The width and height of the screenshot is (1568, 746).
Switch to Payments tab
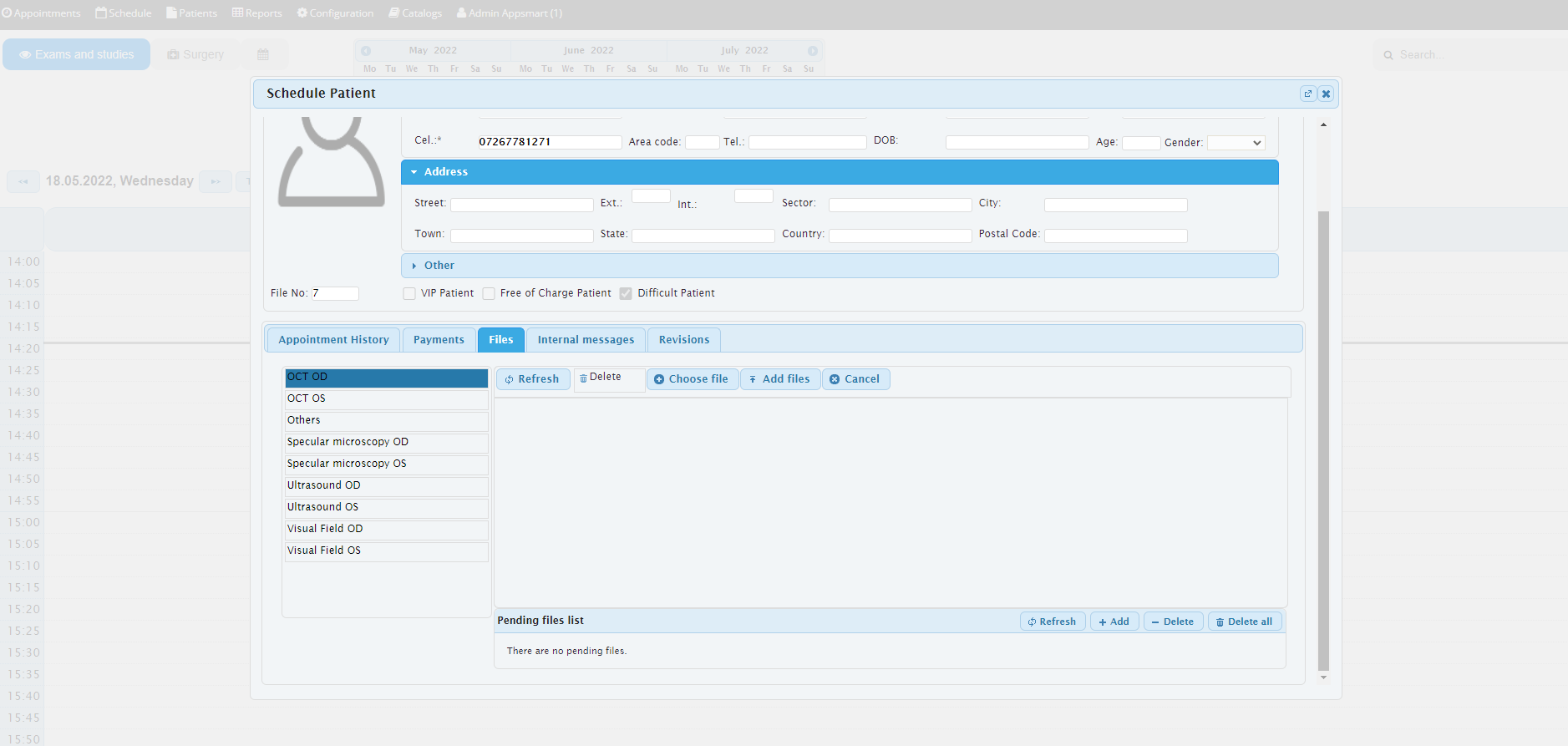coord(439,340)
